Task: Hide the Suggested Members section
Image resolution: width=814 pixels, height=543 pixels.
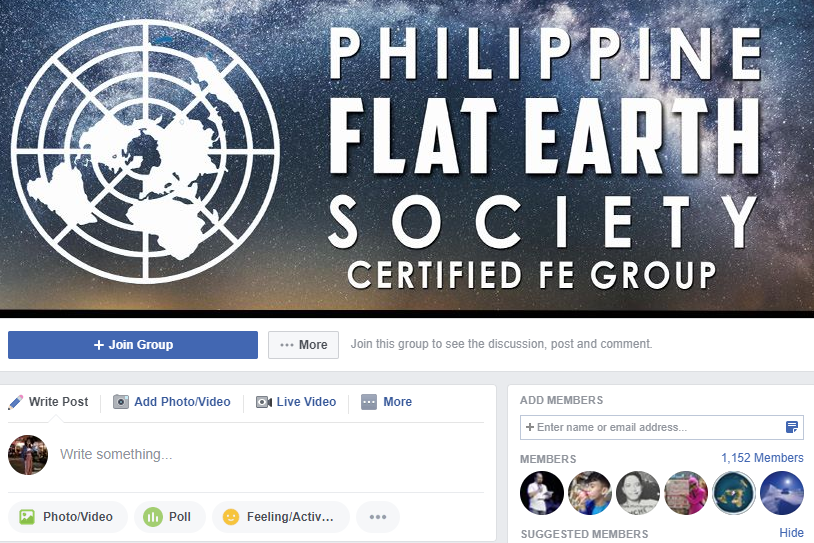Action: 791,533
